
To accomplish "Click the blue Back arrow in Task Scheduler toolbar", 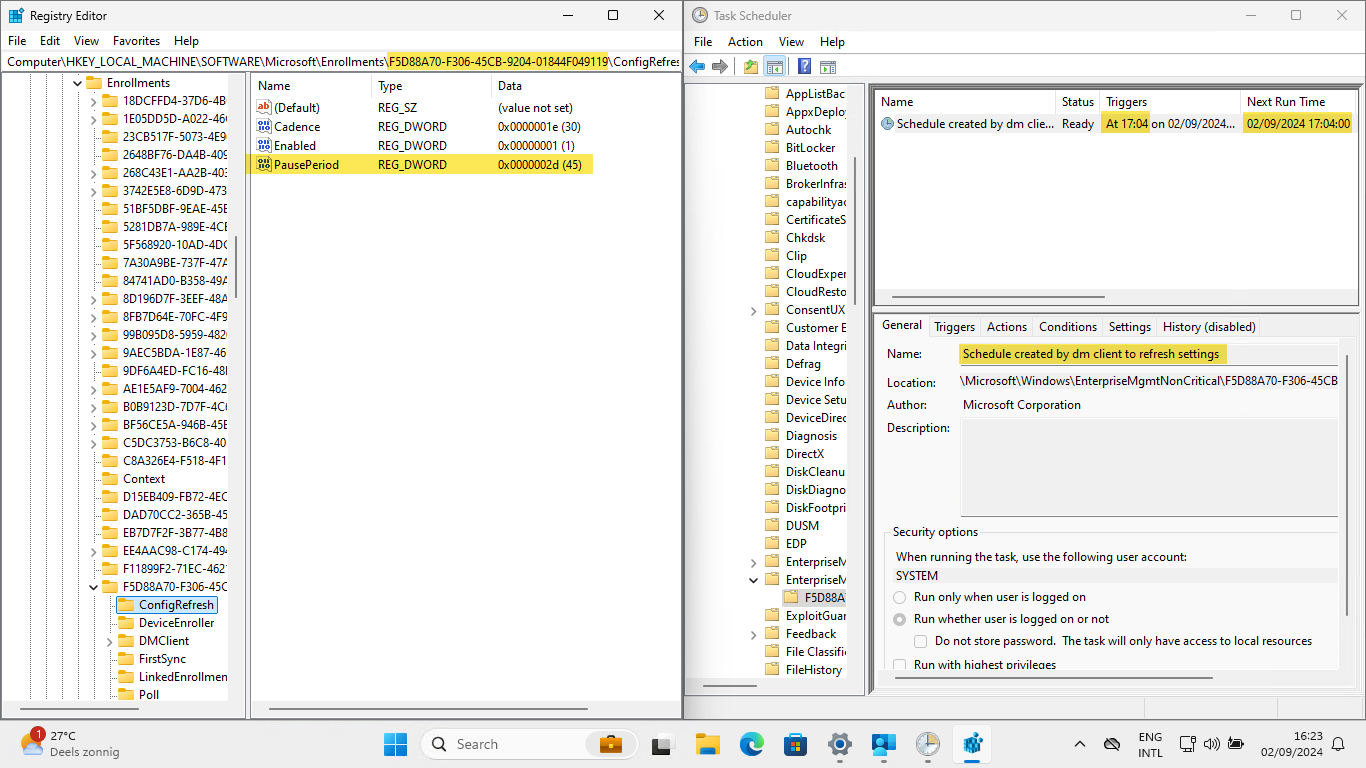I will [697, 67].
